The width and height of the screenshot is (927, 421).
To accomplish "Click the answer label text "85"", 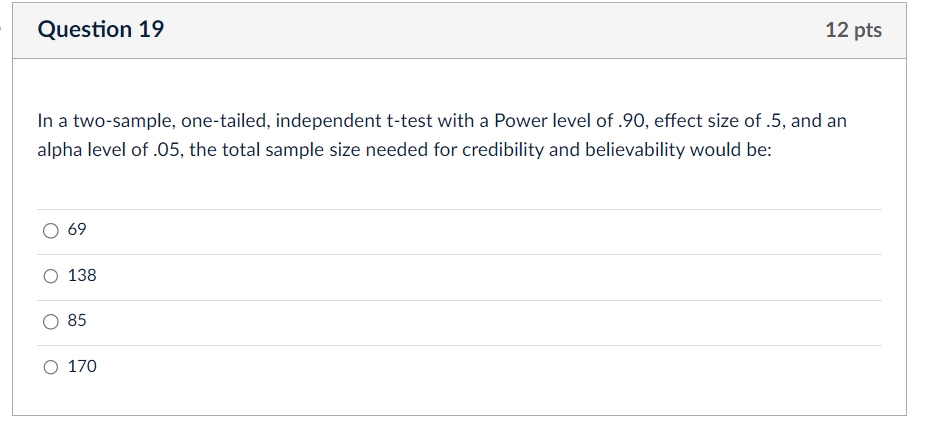I will 77,321.
